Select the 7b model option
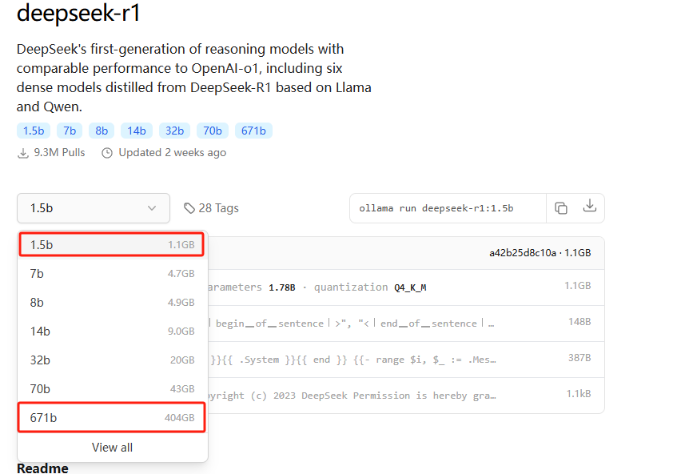676x475 pixels. tap(112, 273)
